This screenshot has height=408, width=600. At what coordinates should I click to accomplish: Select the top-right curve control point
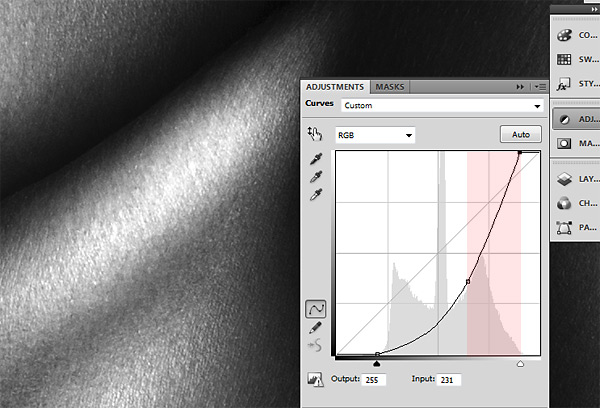coord(520,153)
